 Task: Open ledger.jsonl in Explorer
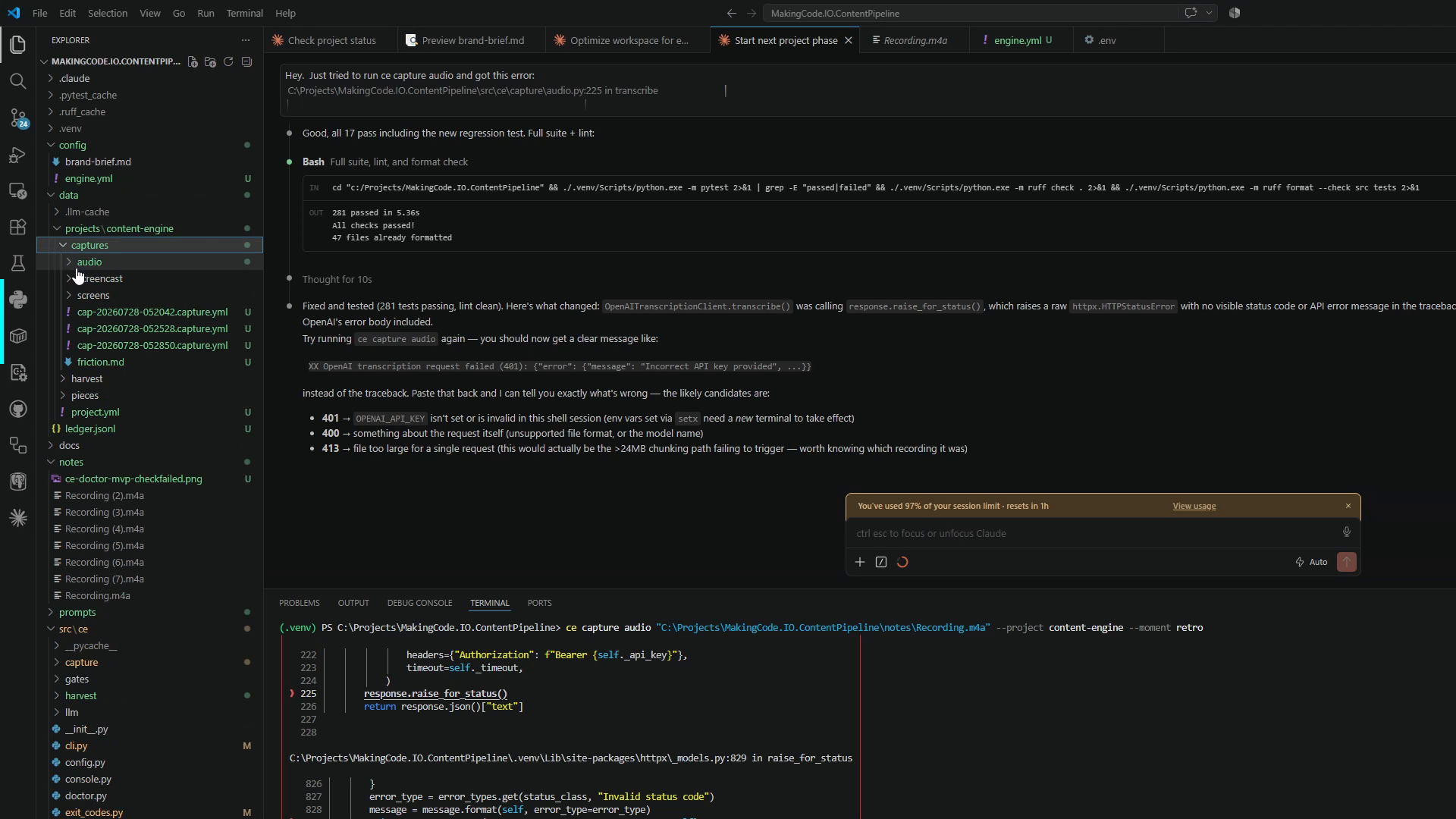click(x=89, y=428)
